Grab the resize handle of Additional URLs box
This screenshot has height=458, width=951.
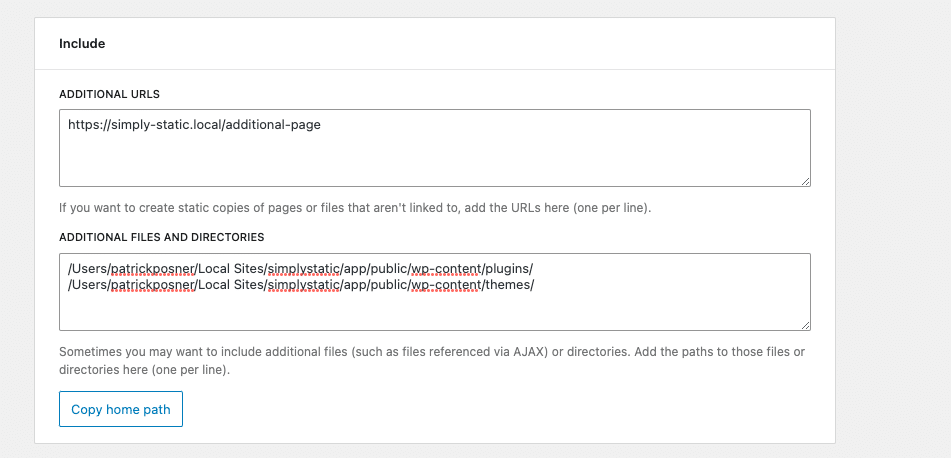click(805, 181)
